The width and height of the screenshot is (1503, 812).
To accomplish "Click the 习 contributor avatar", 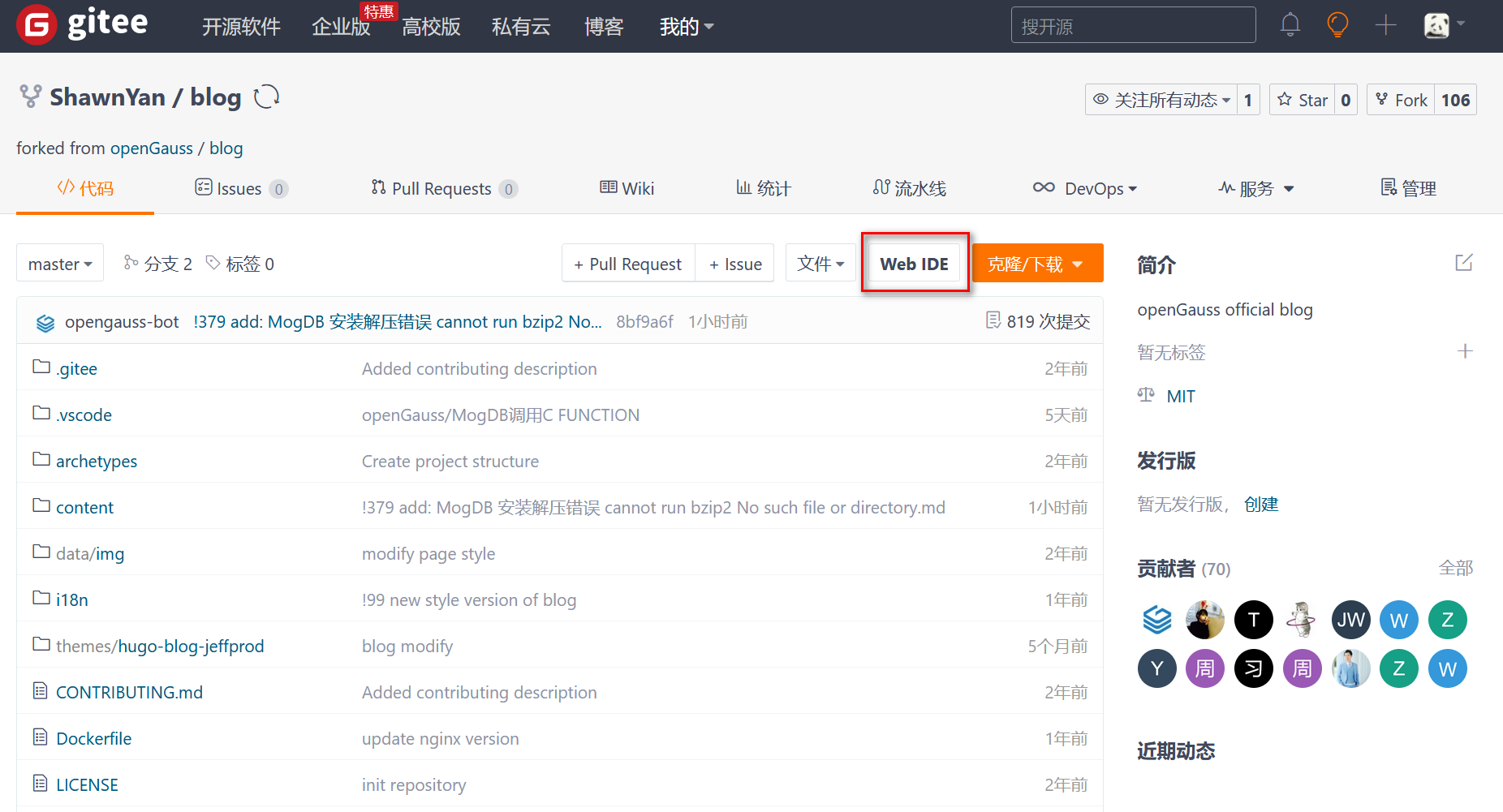I will pos(1254,669).
